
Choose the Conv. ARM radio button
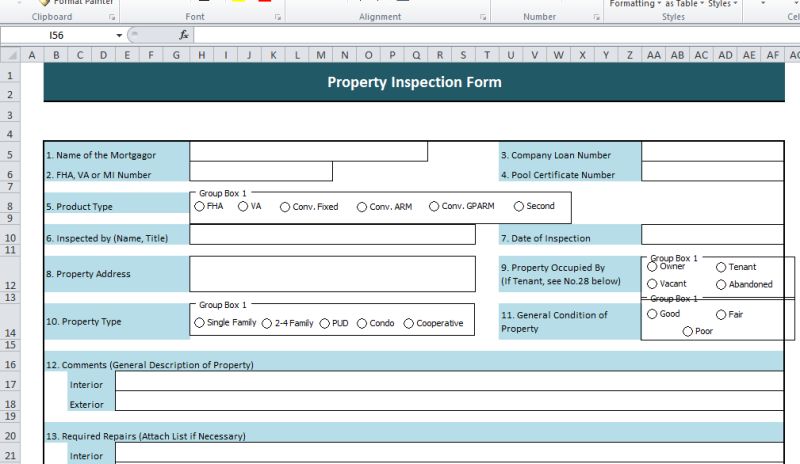tap(362, 207)
